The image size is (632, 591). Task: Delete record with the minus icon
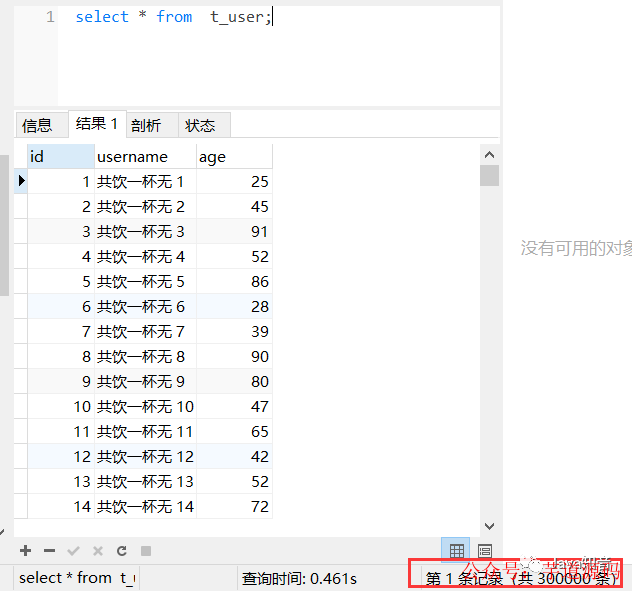coord(49,550)
